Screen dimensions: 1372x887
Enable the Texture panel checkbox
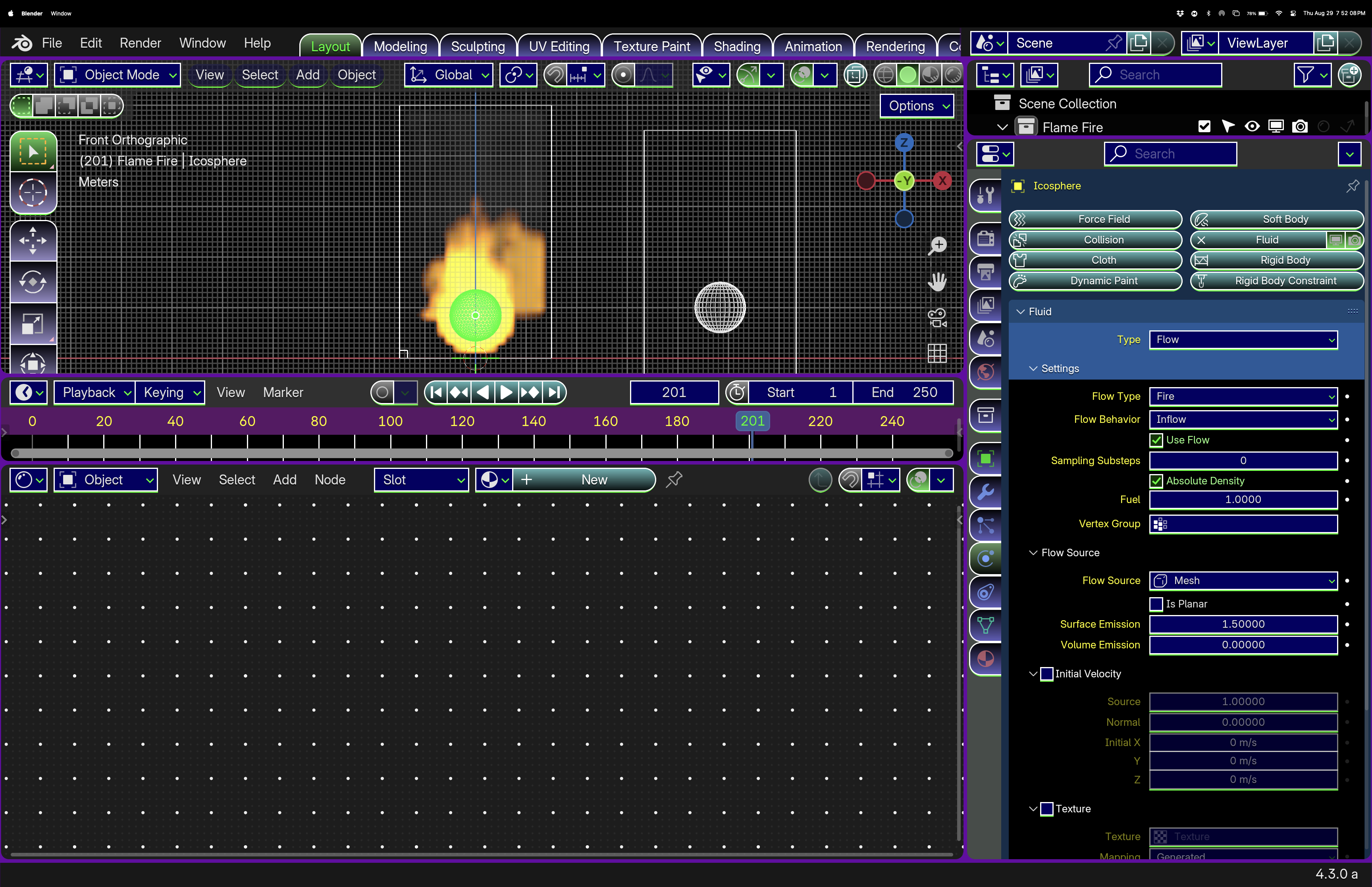1047,809
